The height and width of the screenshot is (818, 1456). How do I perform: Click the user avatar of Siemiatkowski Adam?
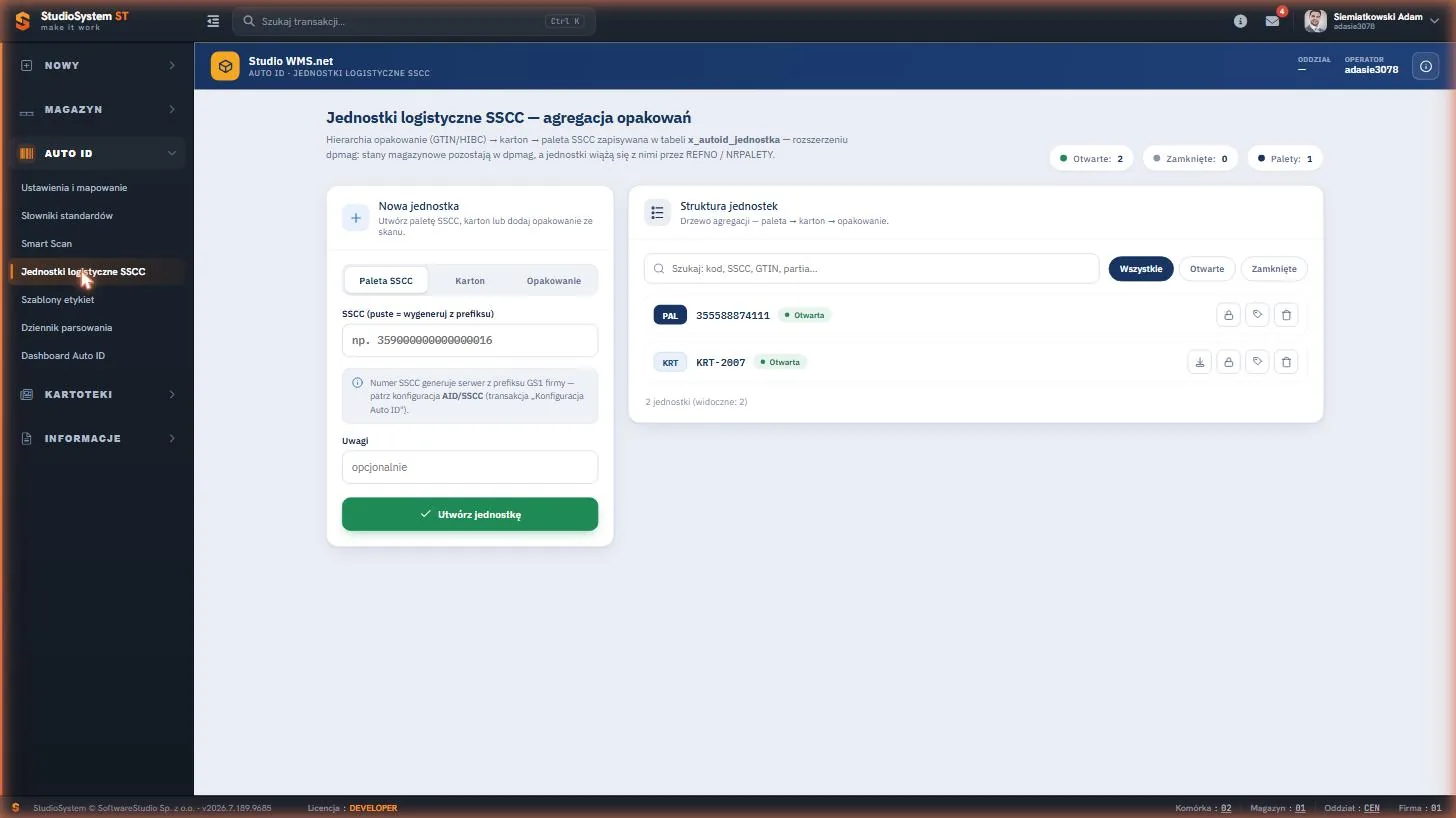(1315, 21)
